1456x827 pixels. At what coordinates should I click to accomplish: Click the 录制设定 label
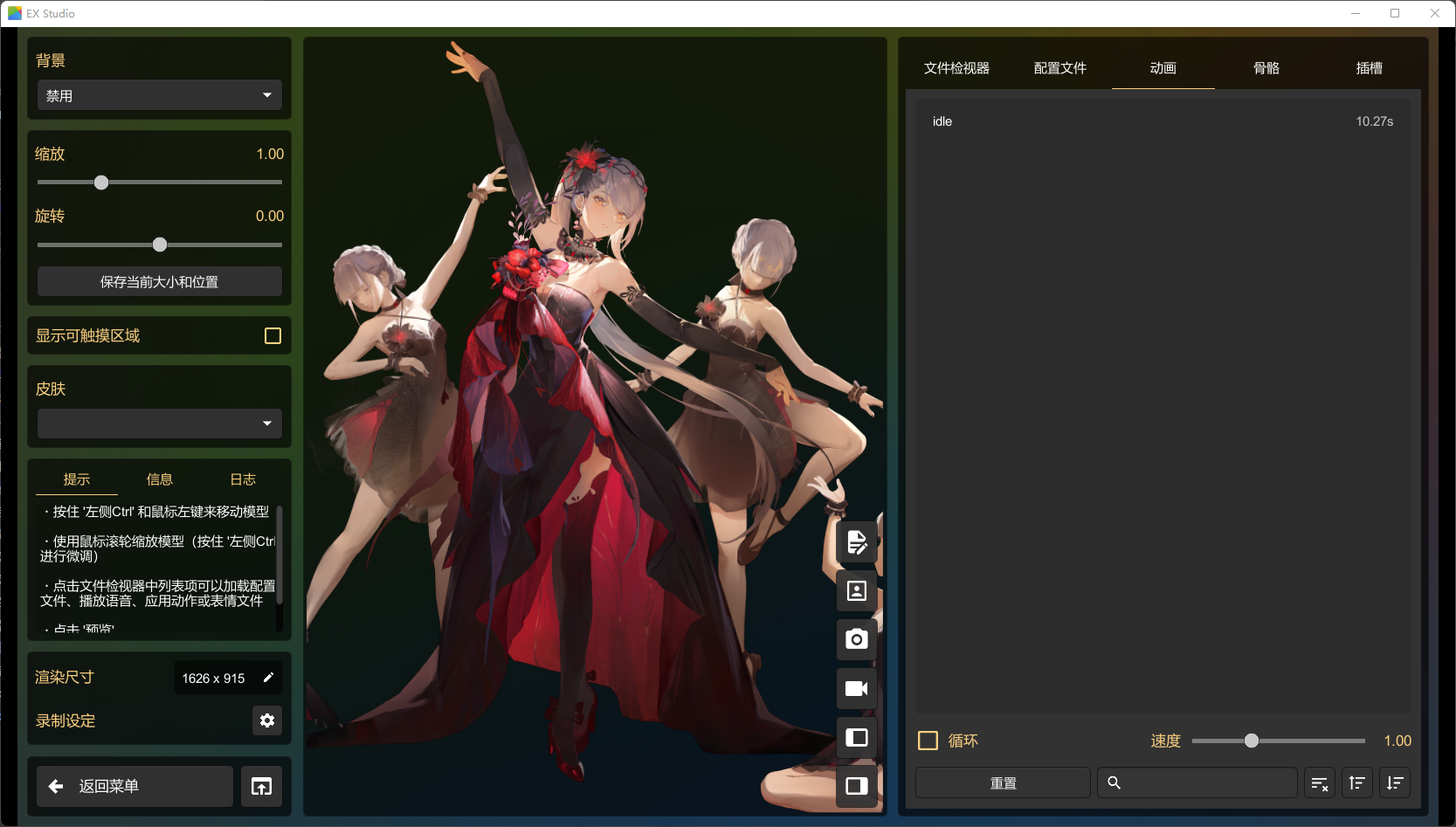point(66,720)
